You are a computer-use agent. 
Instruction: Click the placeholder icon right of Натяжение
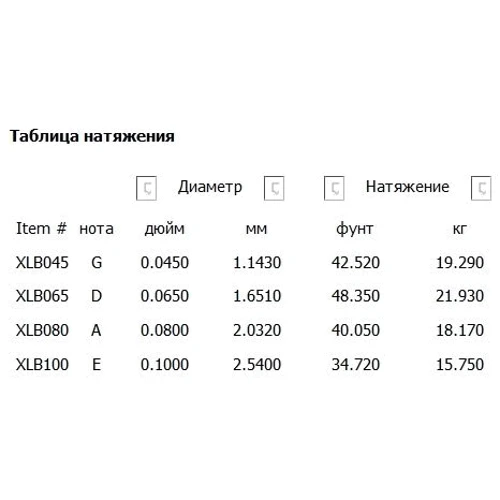(x=481, y=188)
